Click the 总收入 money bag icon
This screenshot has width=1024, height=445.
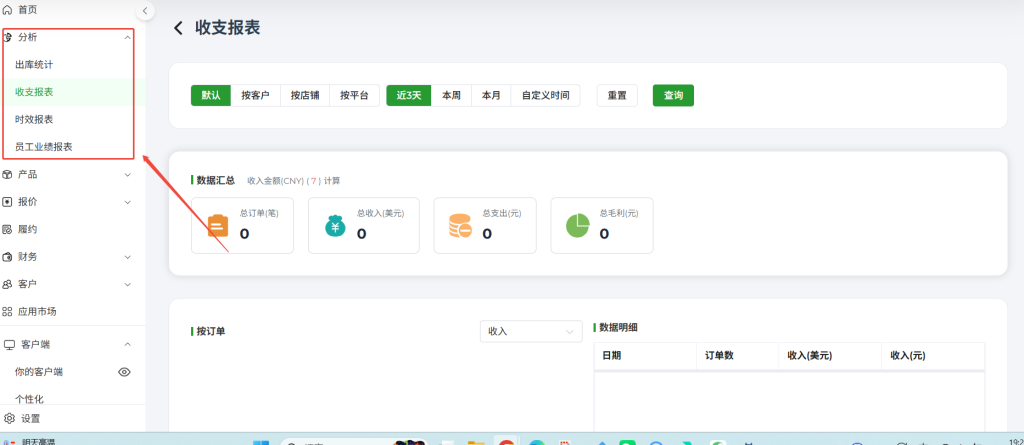point(335,226)
